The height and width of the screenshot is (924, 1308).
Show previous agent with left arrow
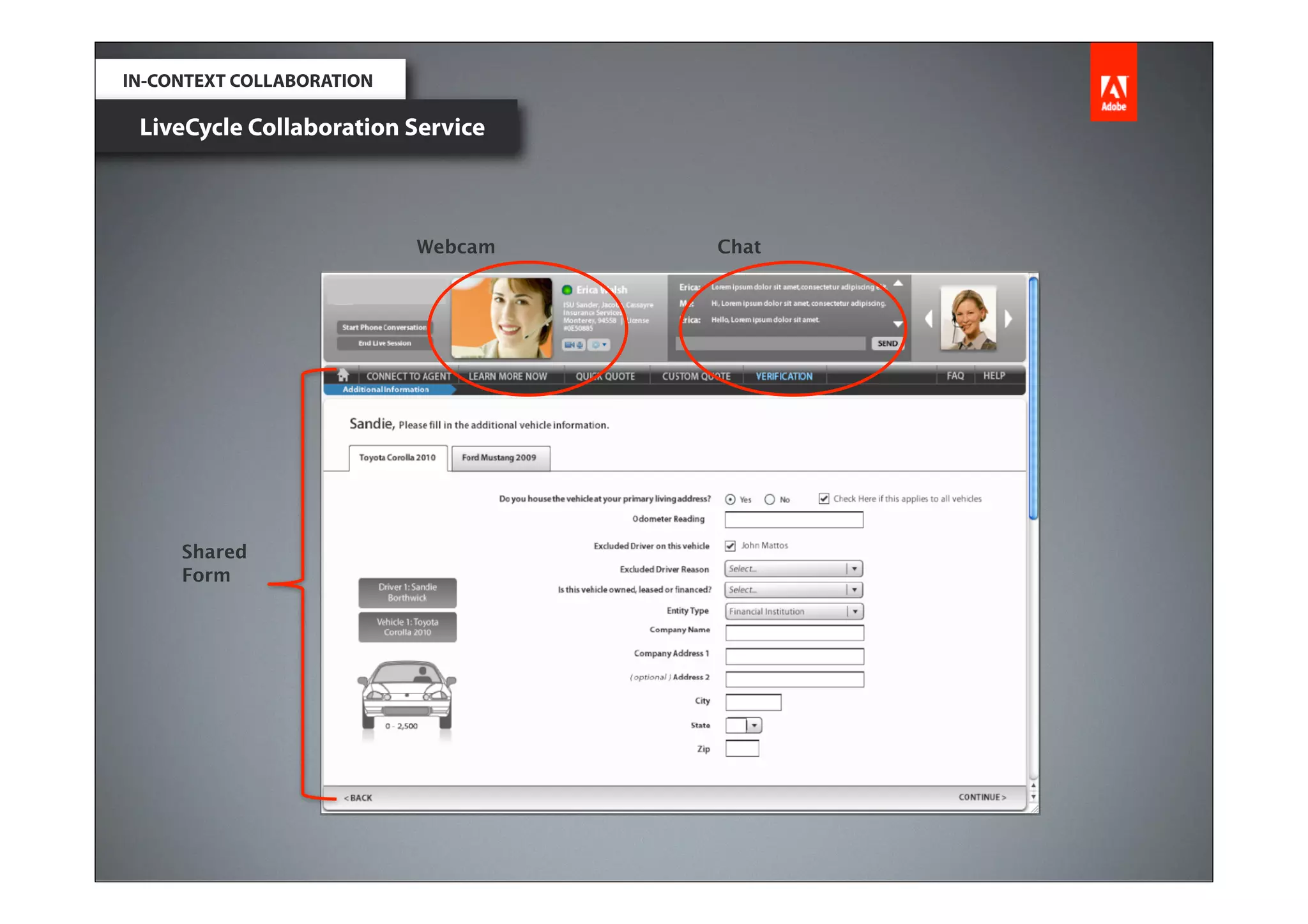pyautogui.click(x=929, y=319)
